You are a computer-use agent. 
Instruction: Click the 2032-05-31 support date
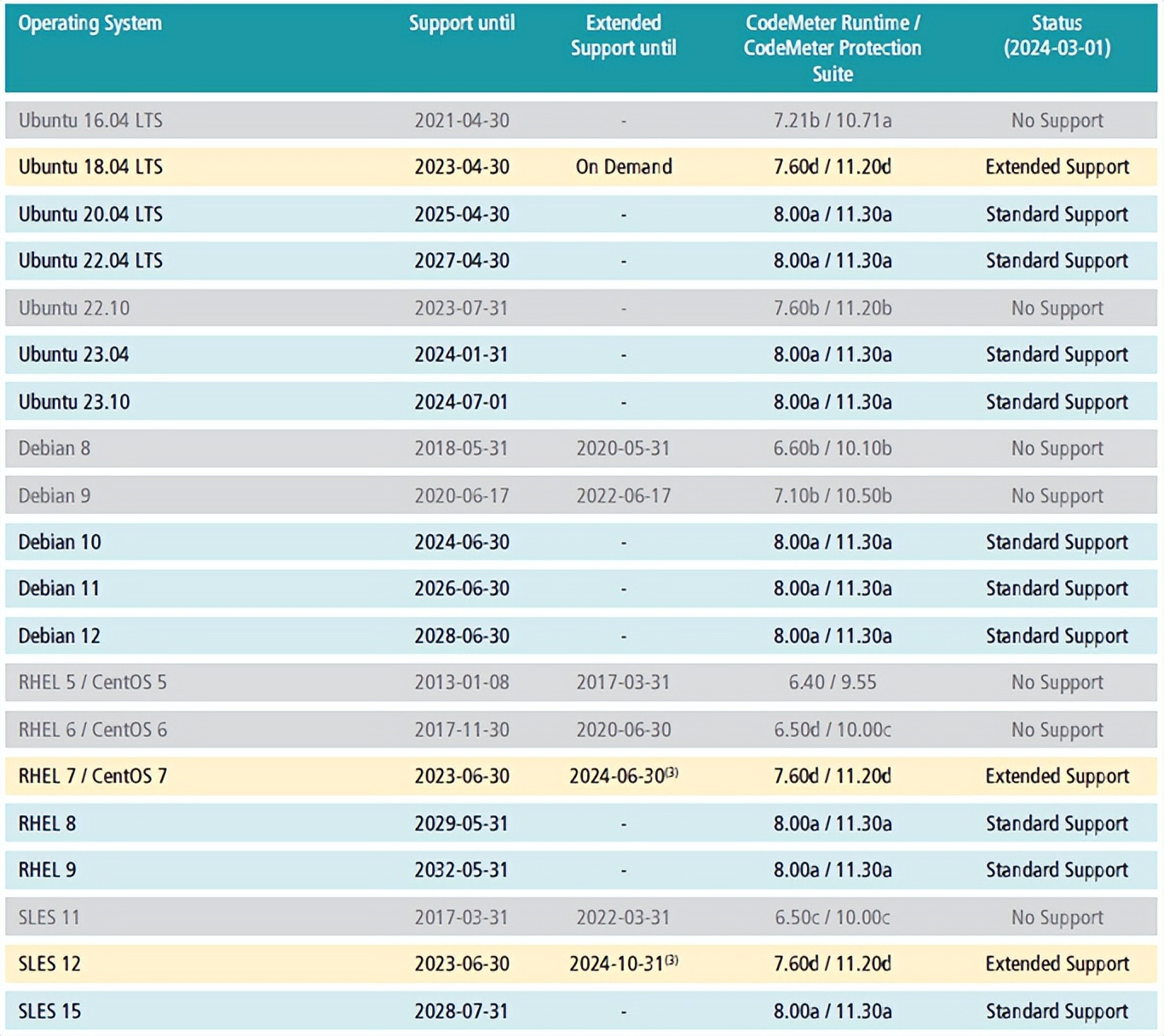[461, 870]
